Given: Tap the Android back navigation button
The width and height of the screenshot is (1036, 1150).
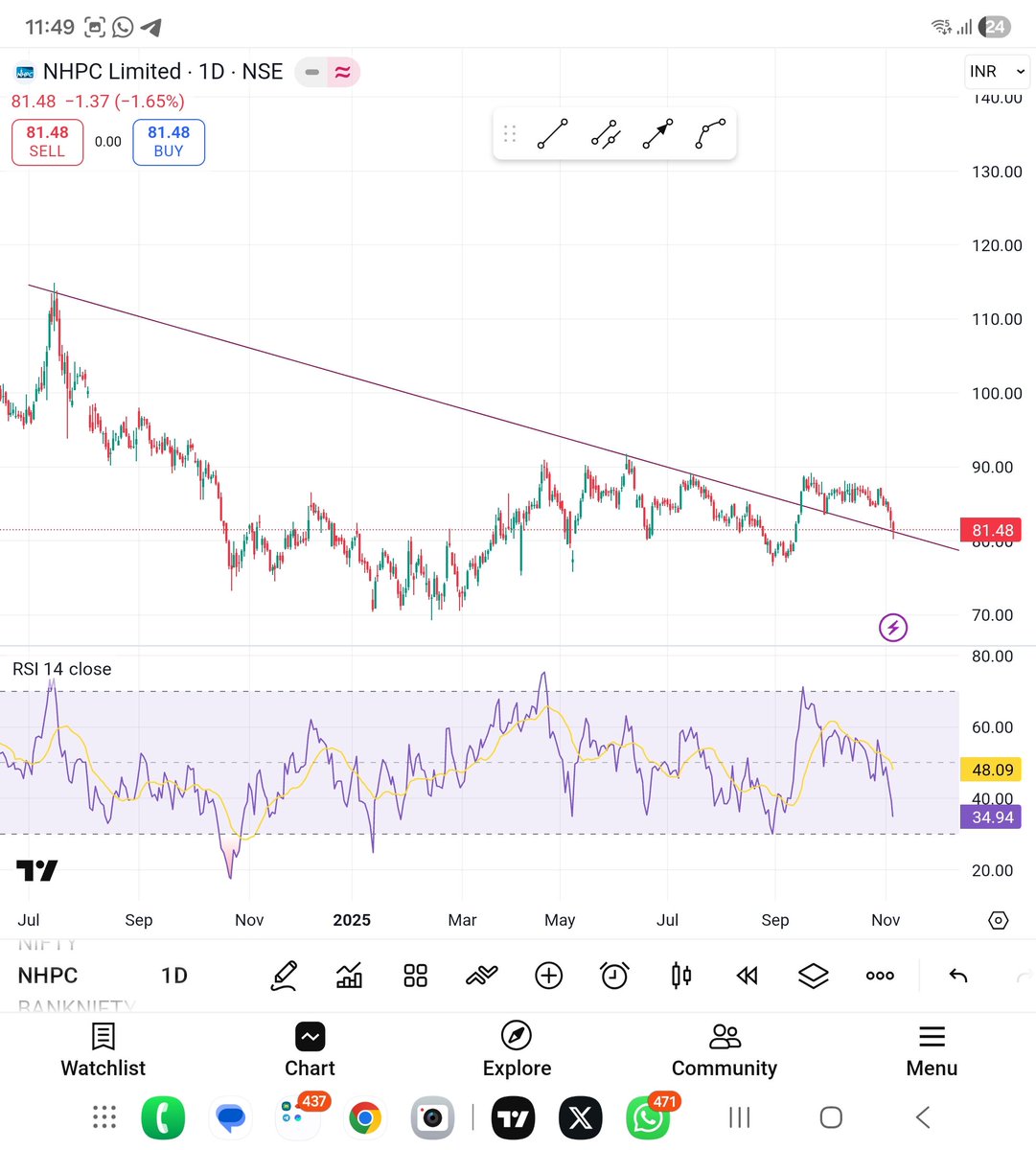Looking at the screenshot, I should tap(923, 1117).
